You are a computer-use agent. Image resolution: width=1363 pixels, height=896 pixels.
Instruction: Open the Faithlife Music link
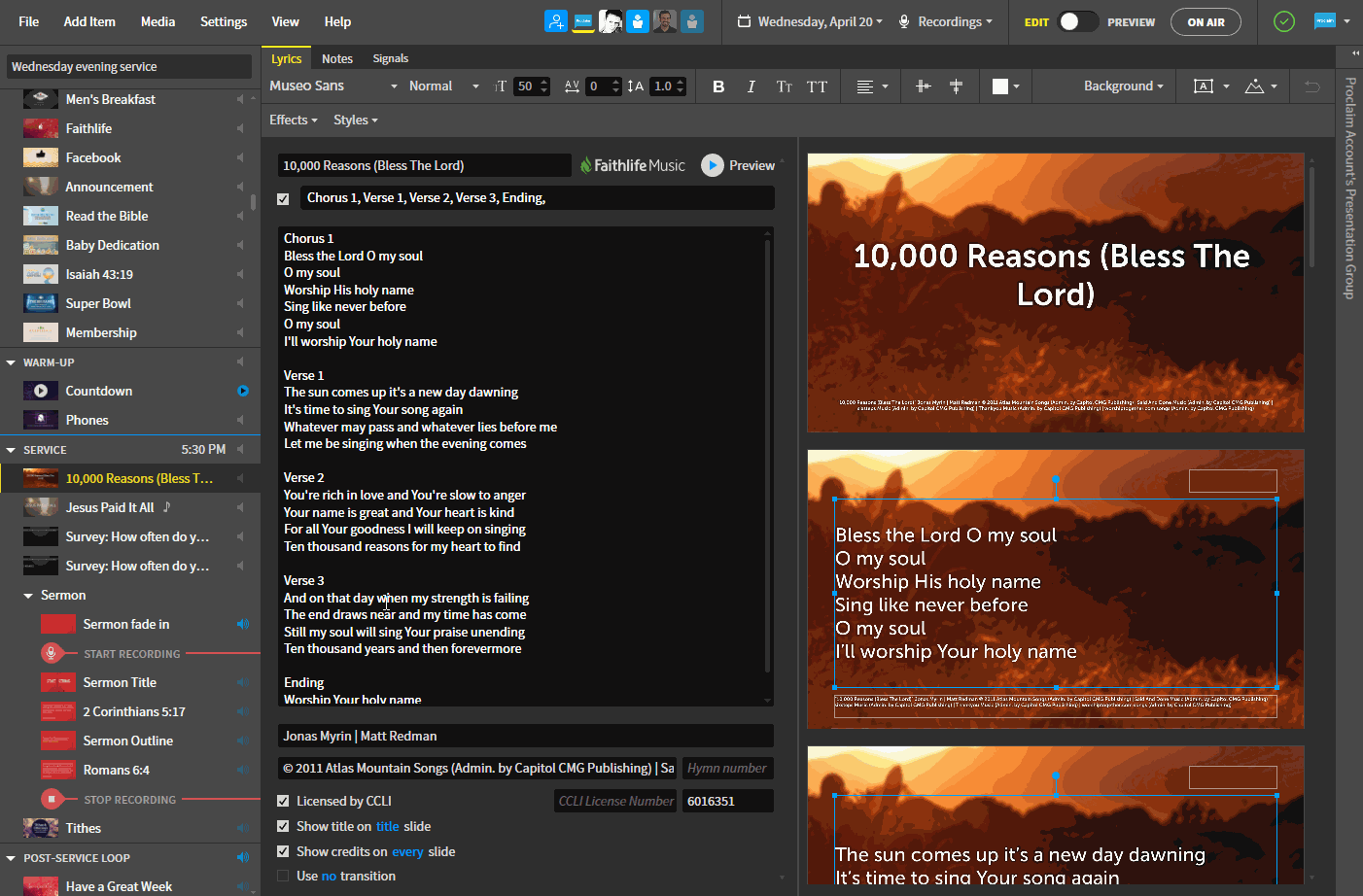(633, 165)
